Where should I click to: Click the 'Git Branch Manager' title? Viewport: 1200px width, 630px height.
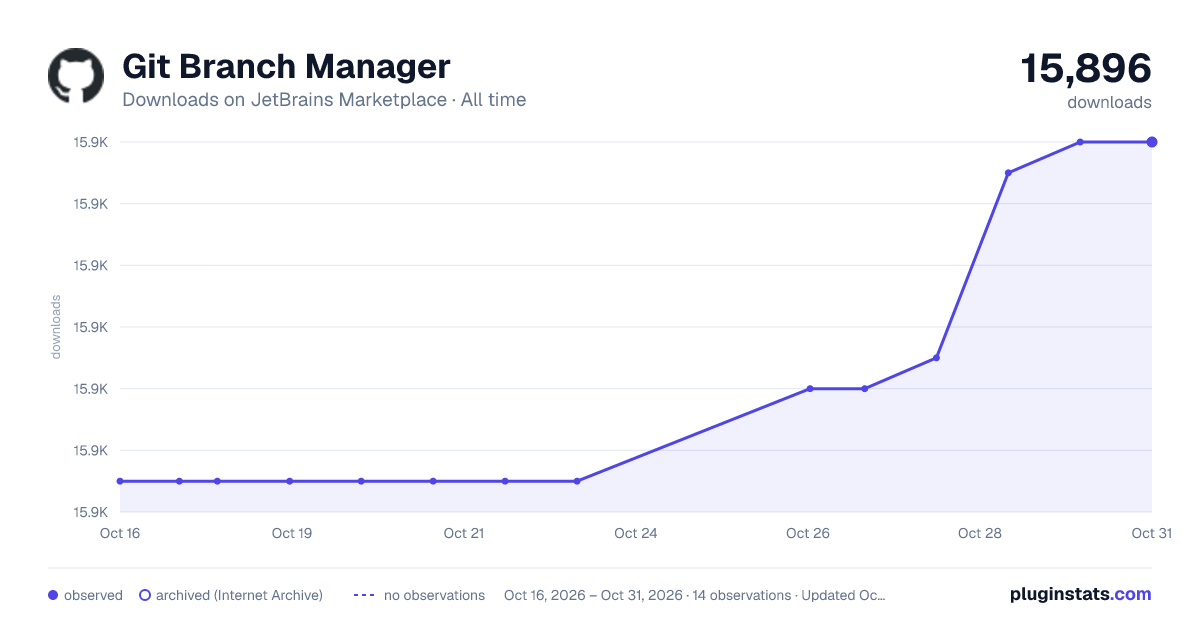click(x=286, y=67)
